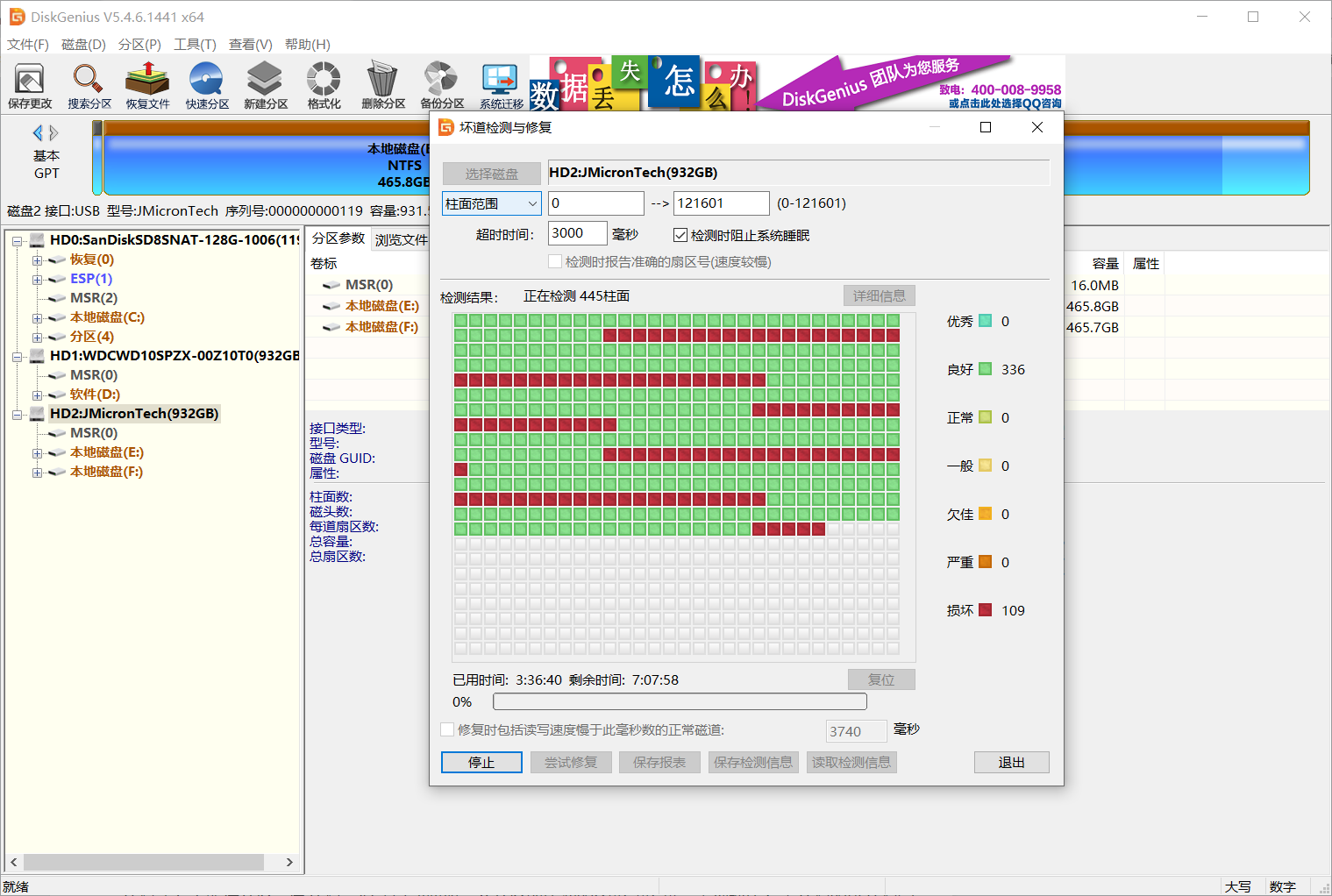Toggle the accurate sector number report checkbox
Viewport: 1332px width, 896px height.
pyautogui.click(x=554, y=261)
